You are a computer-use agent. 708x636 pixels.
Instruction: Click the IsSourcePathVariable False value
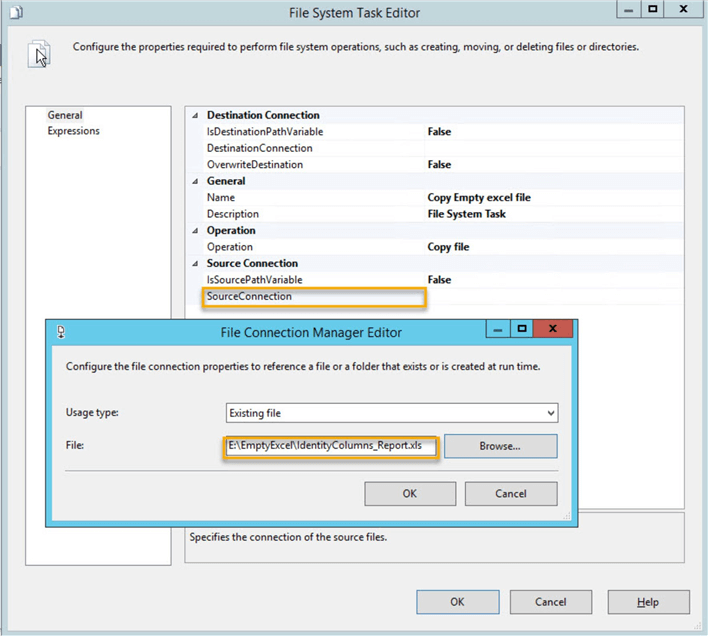pyautogui.click(x=439, y=280)
